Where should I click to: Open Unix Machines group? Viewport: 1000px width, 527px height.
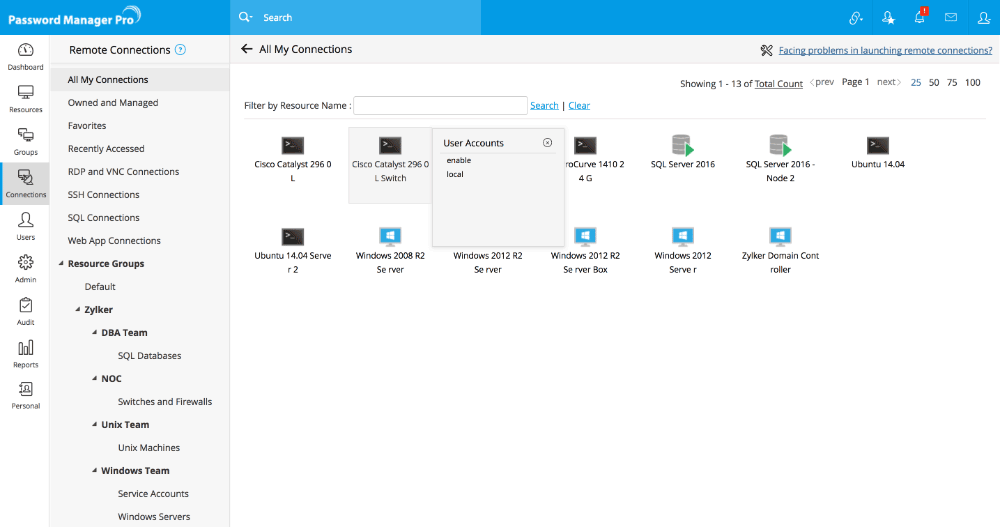149,447
